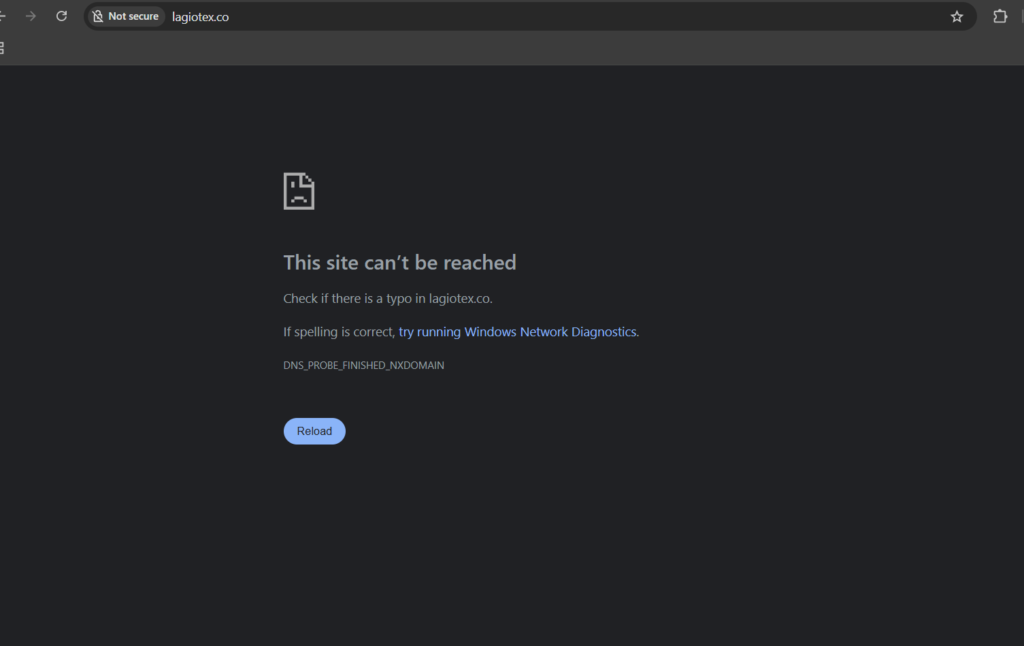Screen dimensions: 1024x646
Task: Click the sad page error icon
Action: click(x=299, y=191)
